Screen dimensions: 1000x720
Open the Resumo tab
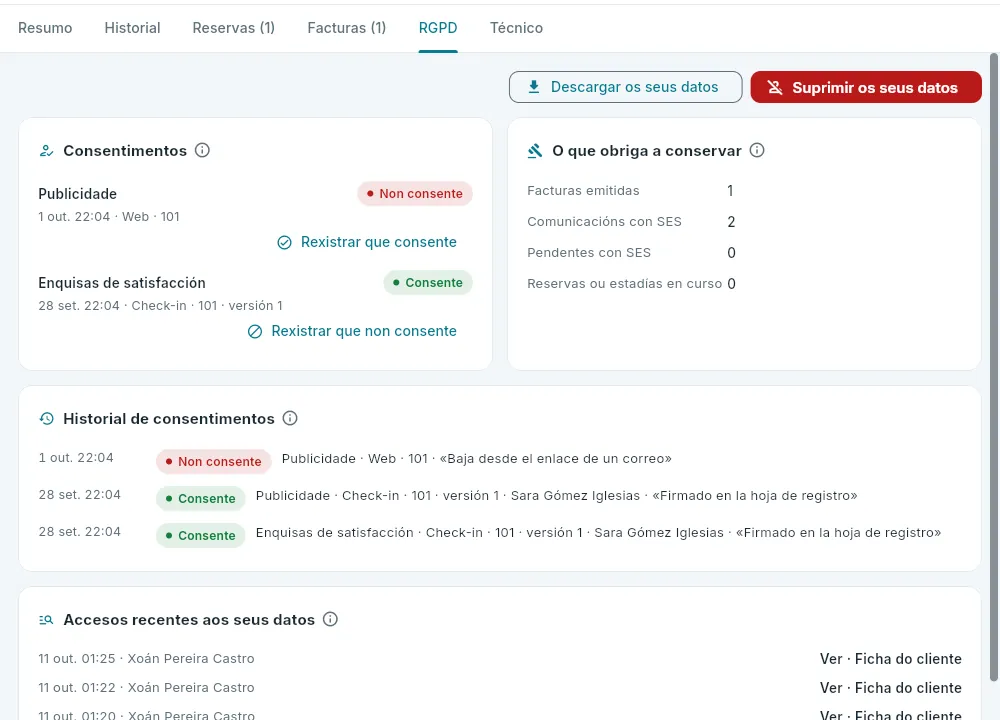click(45, 28)
